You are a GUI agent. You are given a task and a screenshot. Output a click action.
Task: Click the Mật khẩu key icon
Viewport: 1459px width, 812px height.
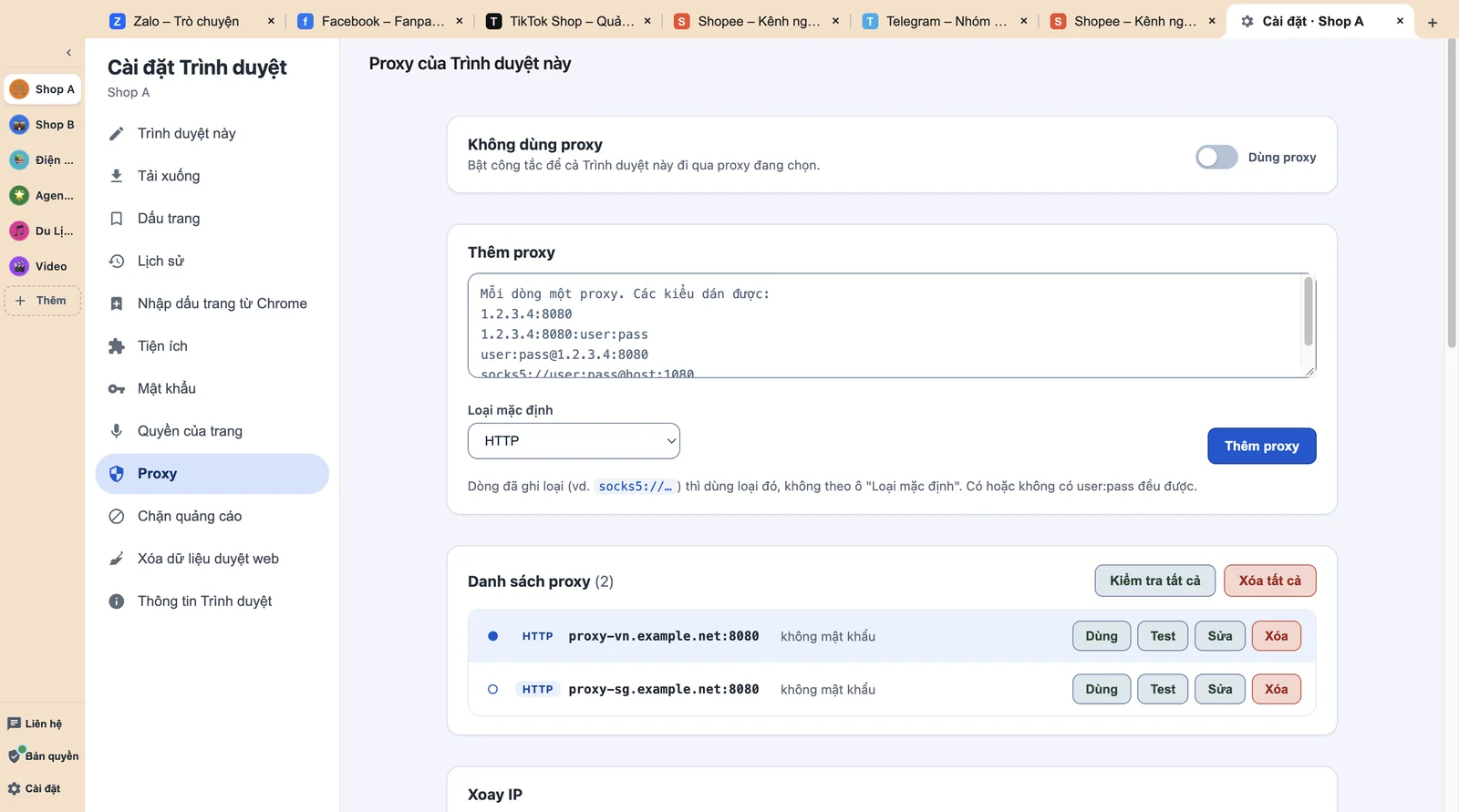(117, 389)
